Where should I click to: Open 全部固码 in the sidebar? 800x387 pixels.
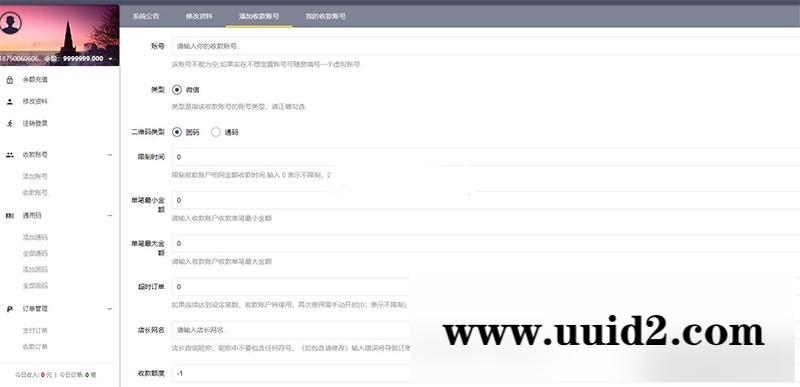(35, 286)
